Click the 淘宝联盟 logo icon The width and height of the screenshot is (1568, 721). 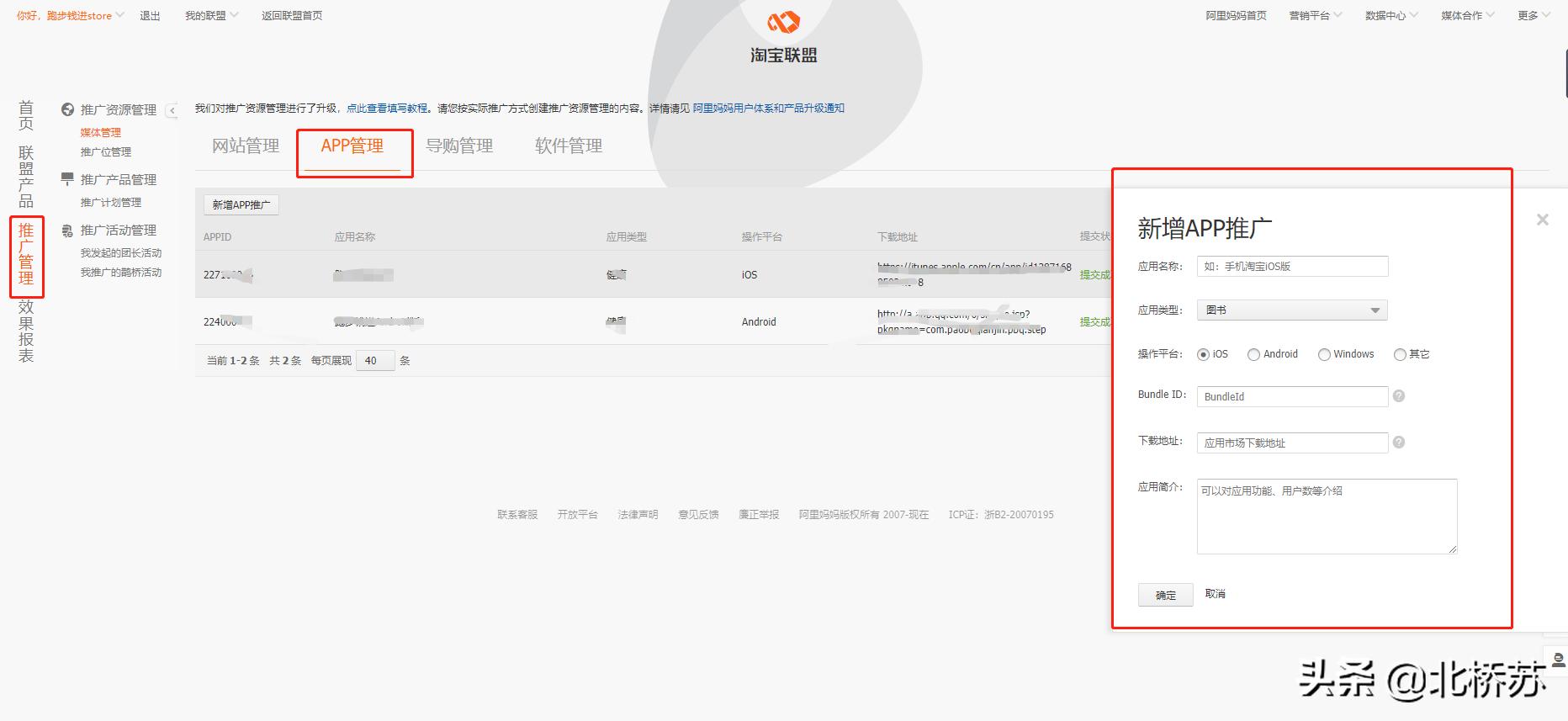point(783,24)
